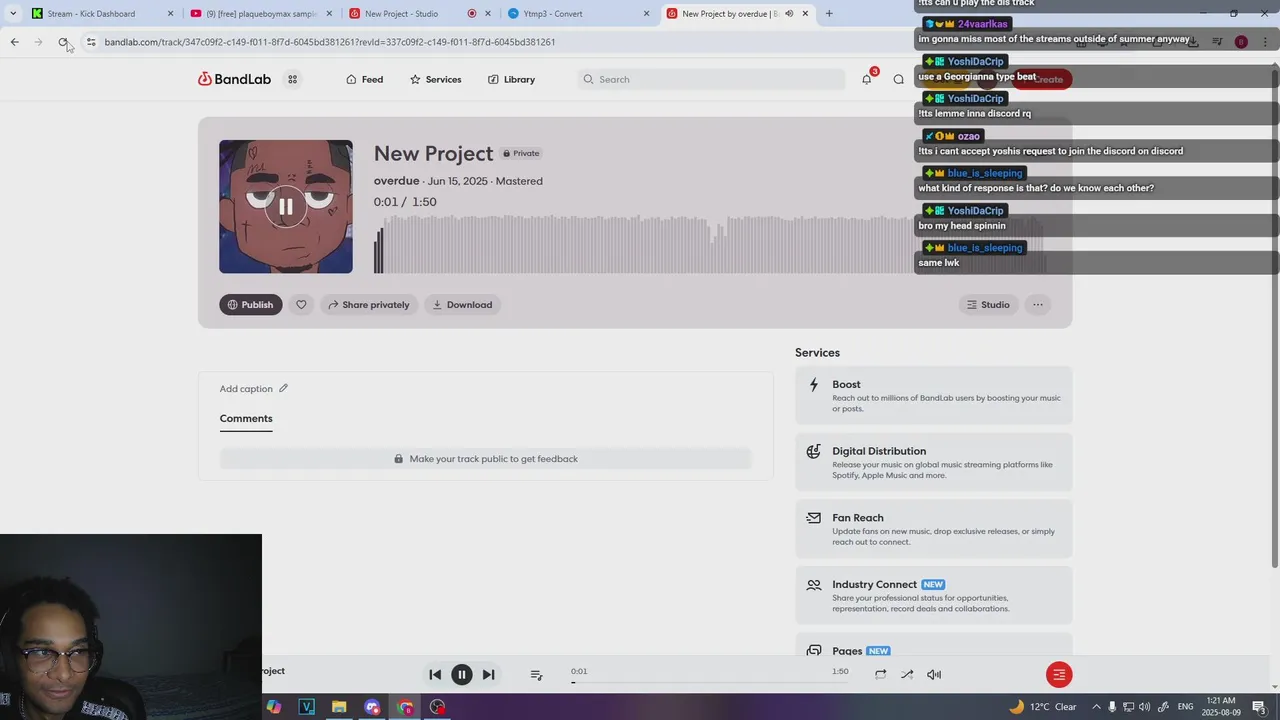Open Digital Distribution service
The height and width of the screenshot is (720, 1280).
click(934, 462)
